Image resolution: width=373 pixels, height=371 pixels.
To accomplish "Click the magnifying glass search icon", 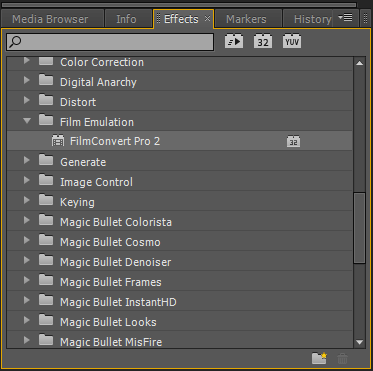I will coord(15,42).
